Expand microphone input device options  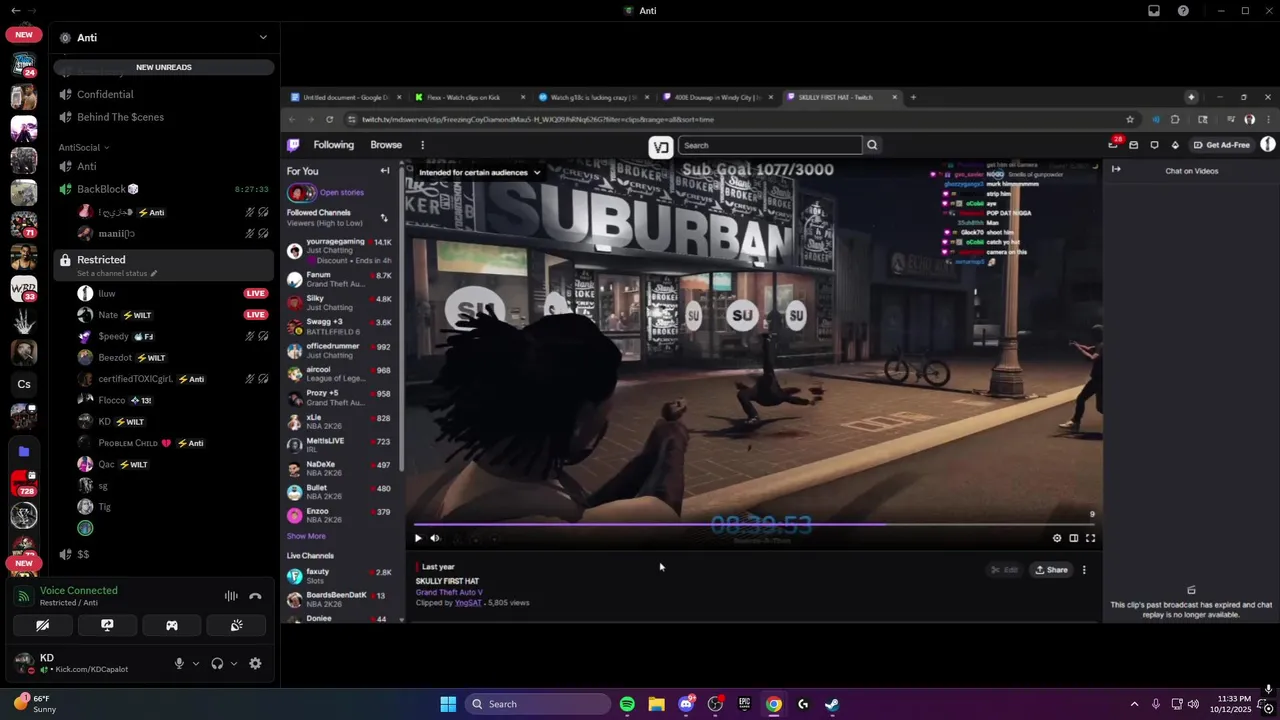click(x=195, y=663)
